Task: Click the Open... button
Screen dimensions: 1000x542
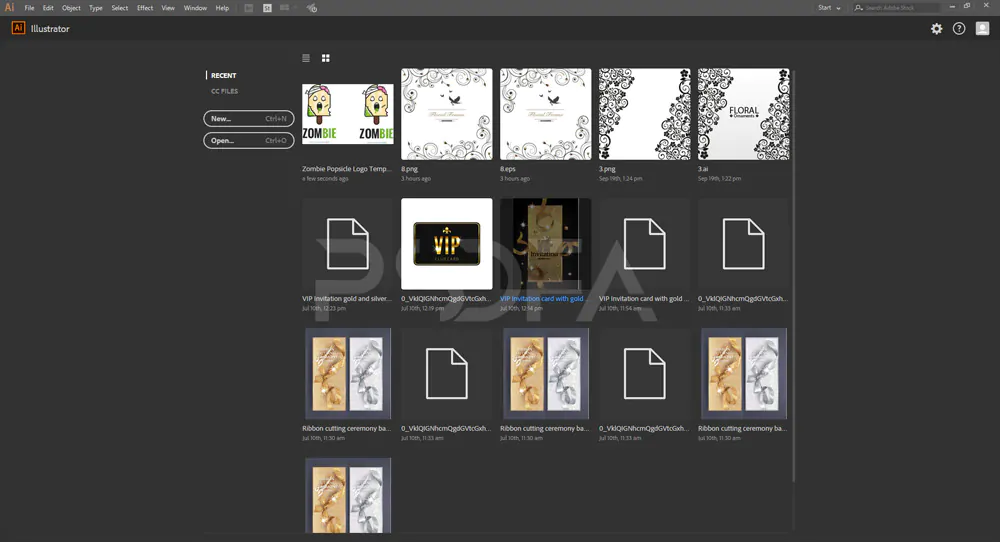Action: (x=249, y=140)
